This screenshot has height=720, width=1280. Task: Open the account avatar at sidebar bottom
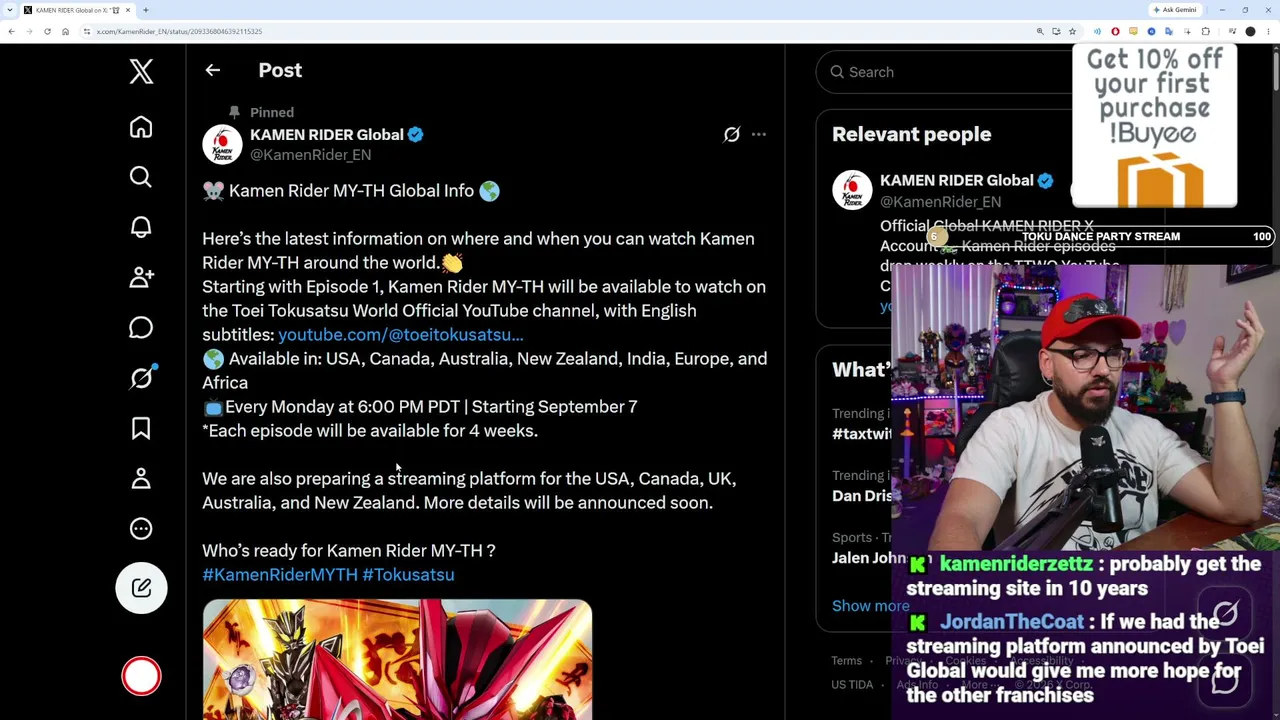click(x=141, y=676)
